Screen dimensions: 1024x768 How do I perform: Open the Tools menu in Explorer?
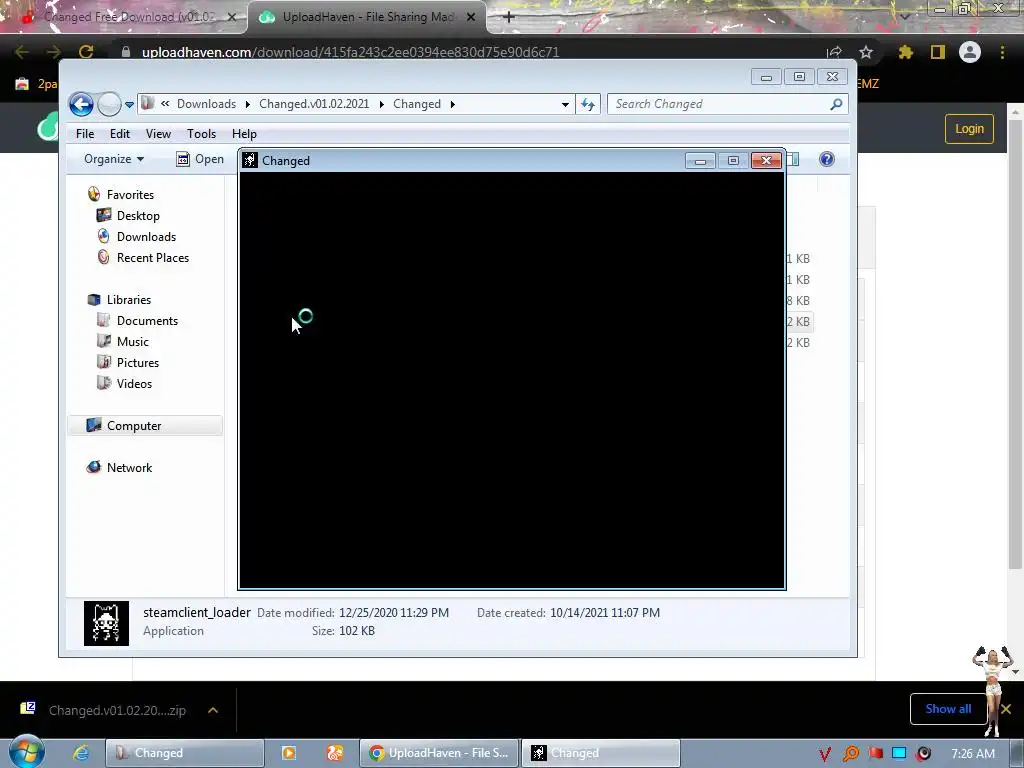pyautogui.click(x=201, y=134)
